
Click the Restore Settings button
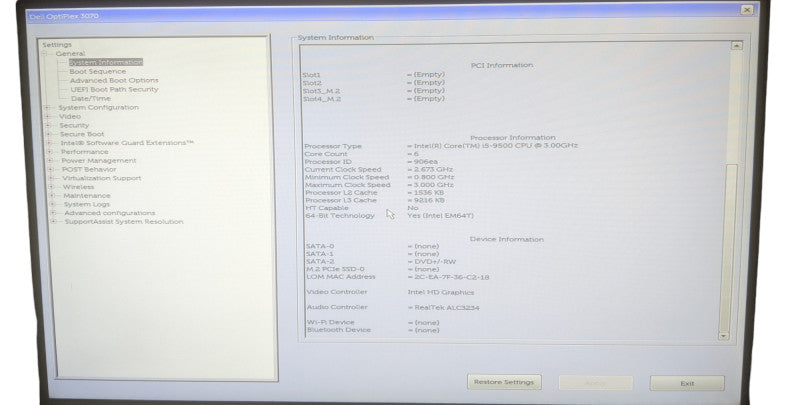click(504, 382)
